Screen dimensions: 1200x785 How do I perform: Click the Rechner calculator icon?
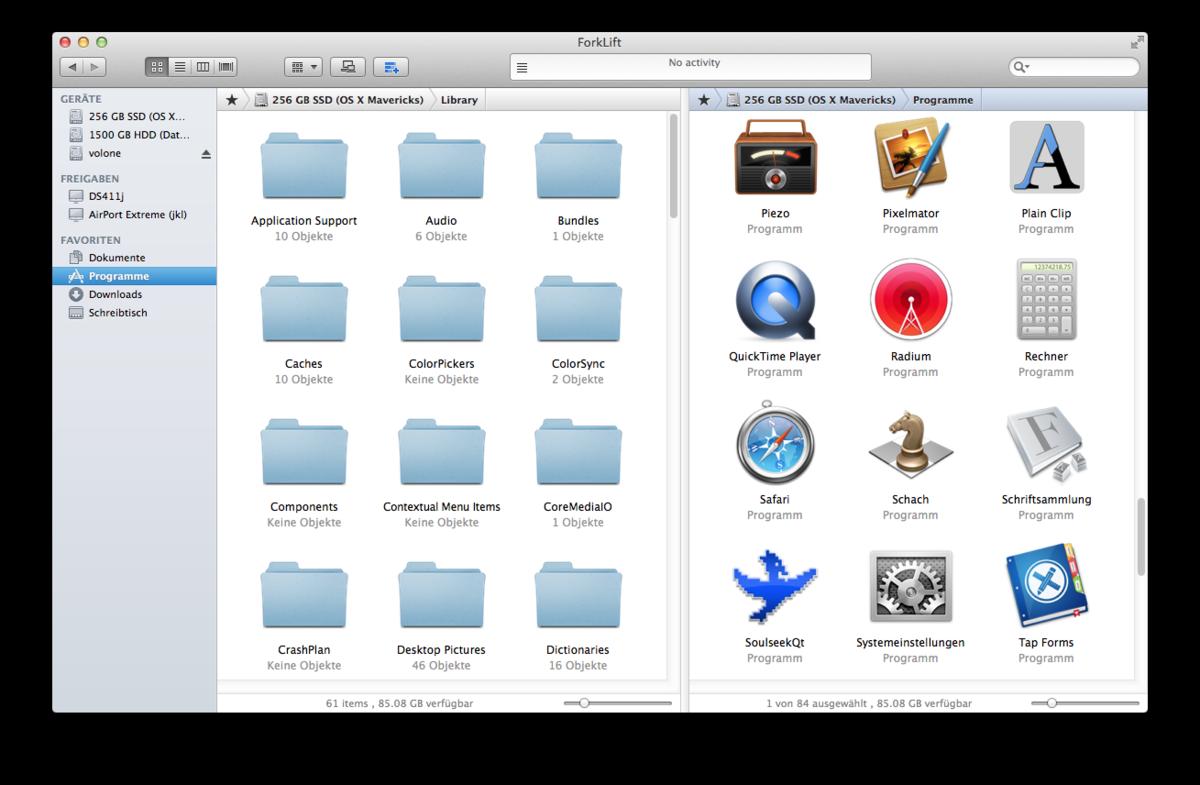click(1046, 299)
